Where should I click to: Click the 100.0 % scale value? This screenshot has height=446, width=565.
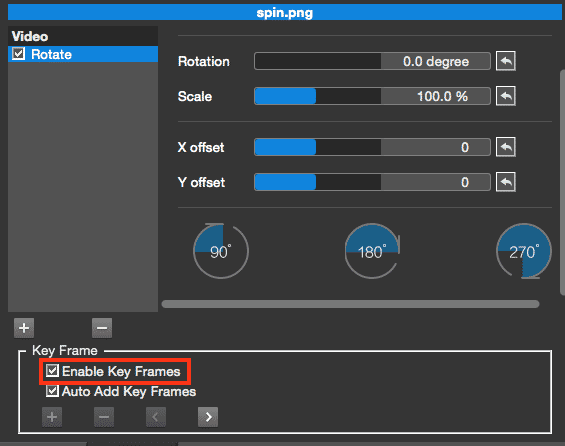click(x=442, y=96)
